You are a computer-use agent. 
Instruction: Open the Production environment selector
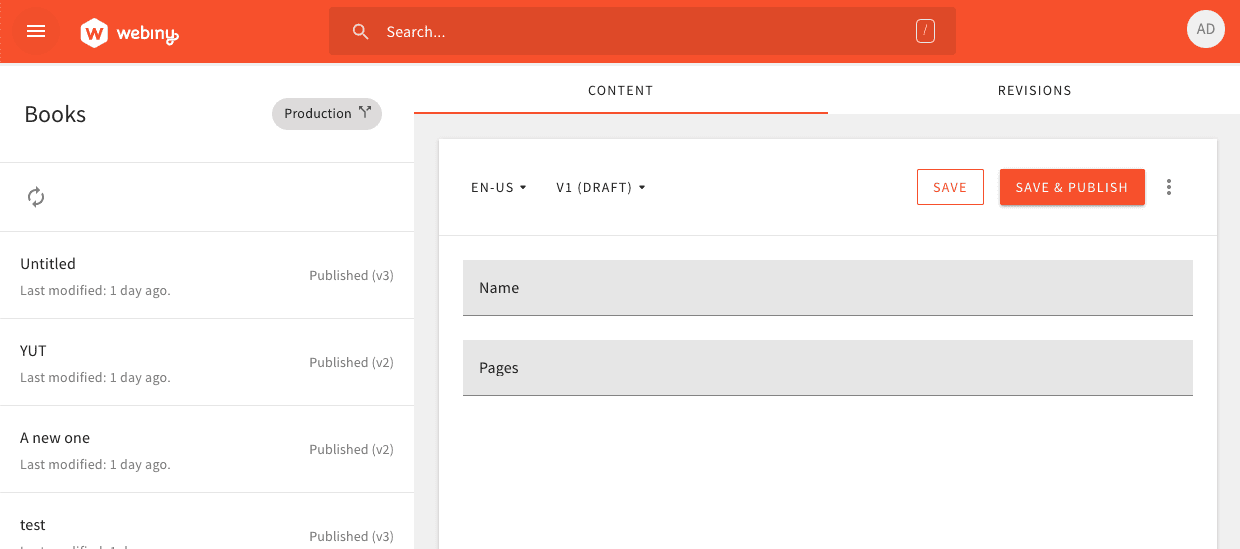[x=318, y=114]
